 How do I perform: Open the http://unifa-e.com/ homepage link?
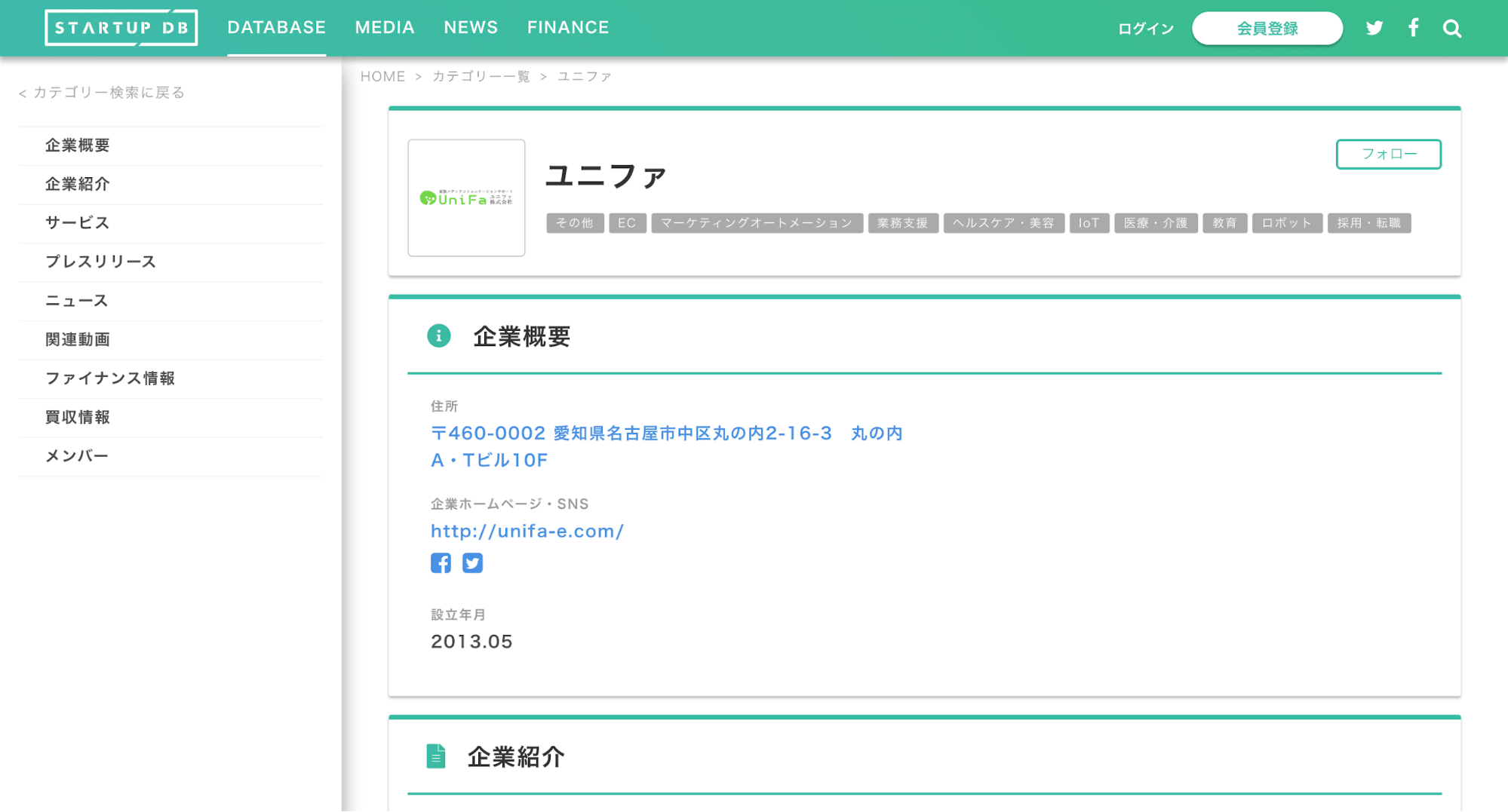click(527, 531)
